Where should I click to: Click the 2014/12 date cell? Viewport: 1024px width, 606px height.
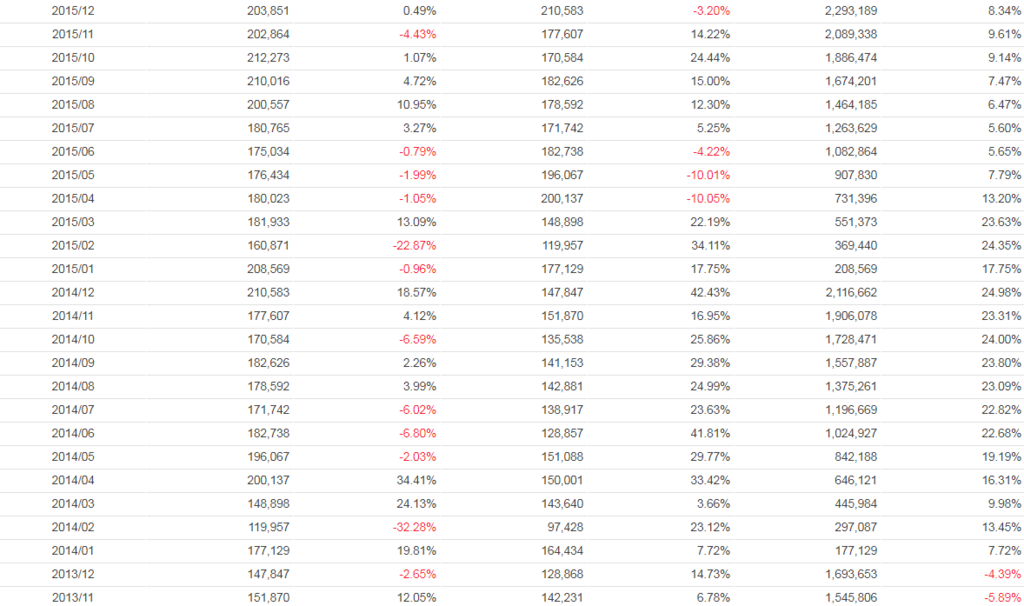[x=72, y=292]
